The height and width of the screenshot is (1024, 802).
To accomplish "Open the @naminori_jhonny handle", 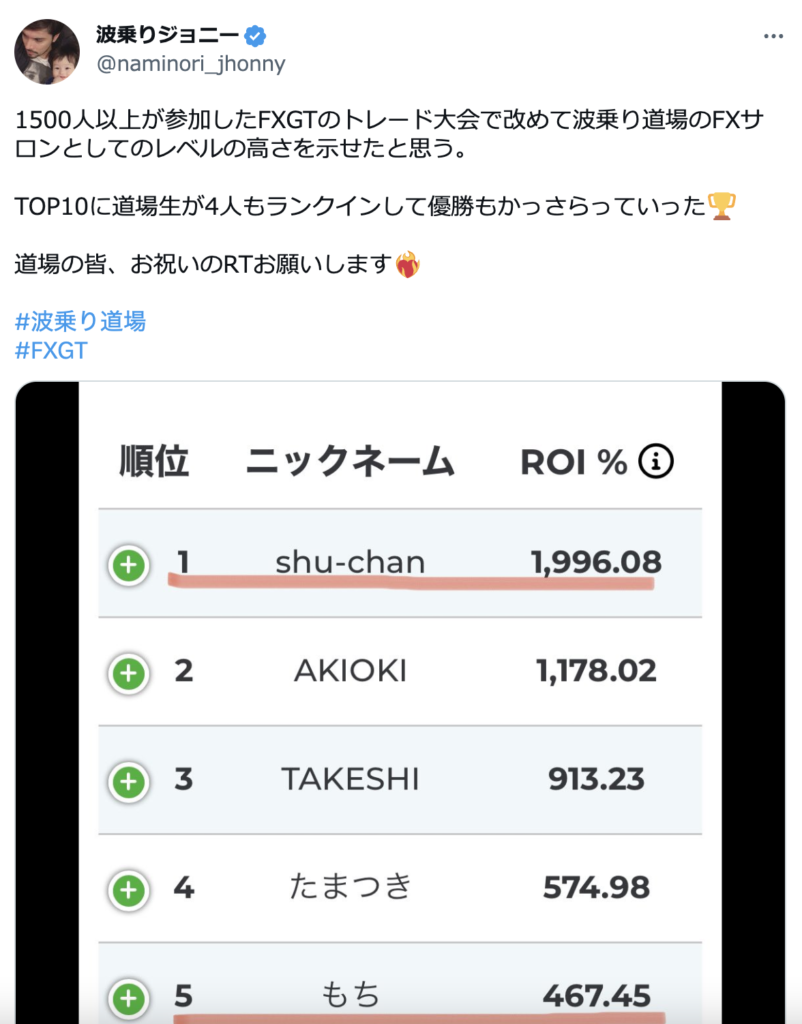I will pos(191,64).
